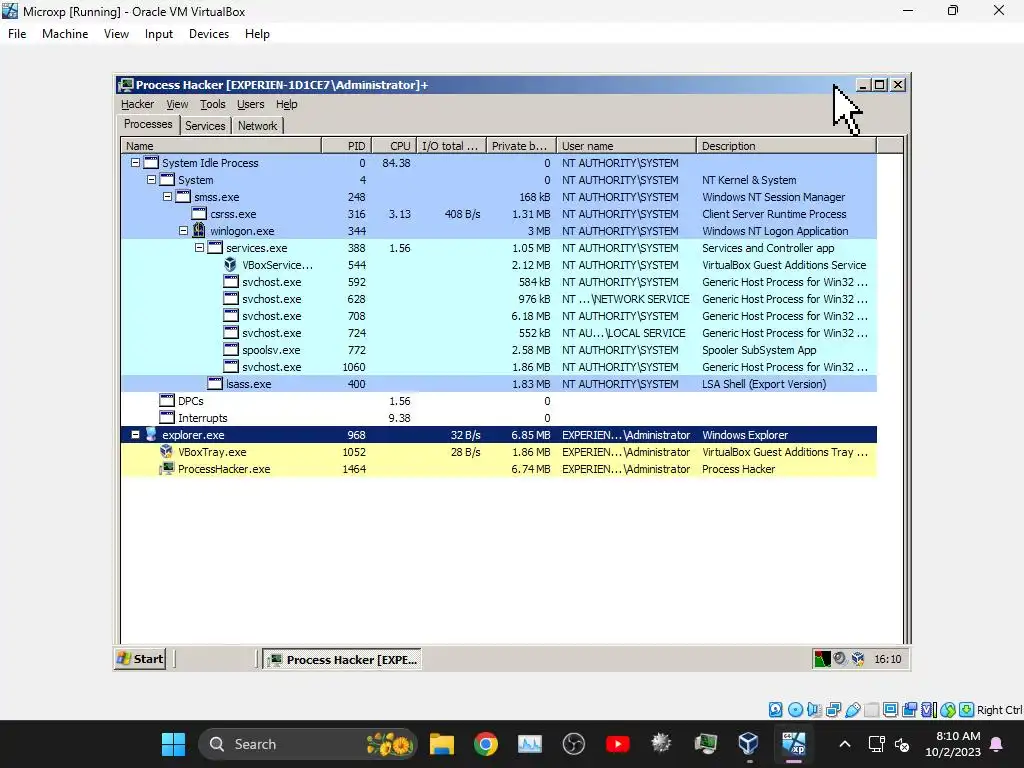
Task: Open the View menu in Process Hacker
Action: coord(177,104)
